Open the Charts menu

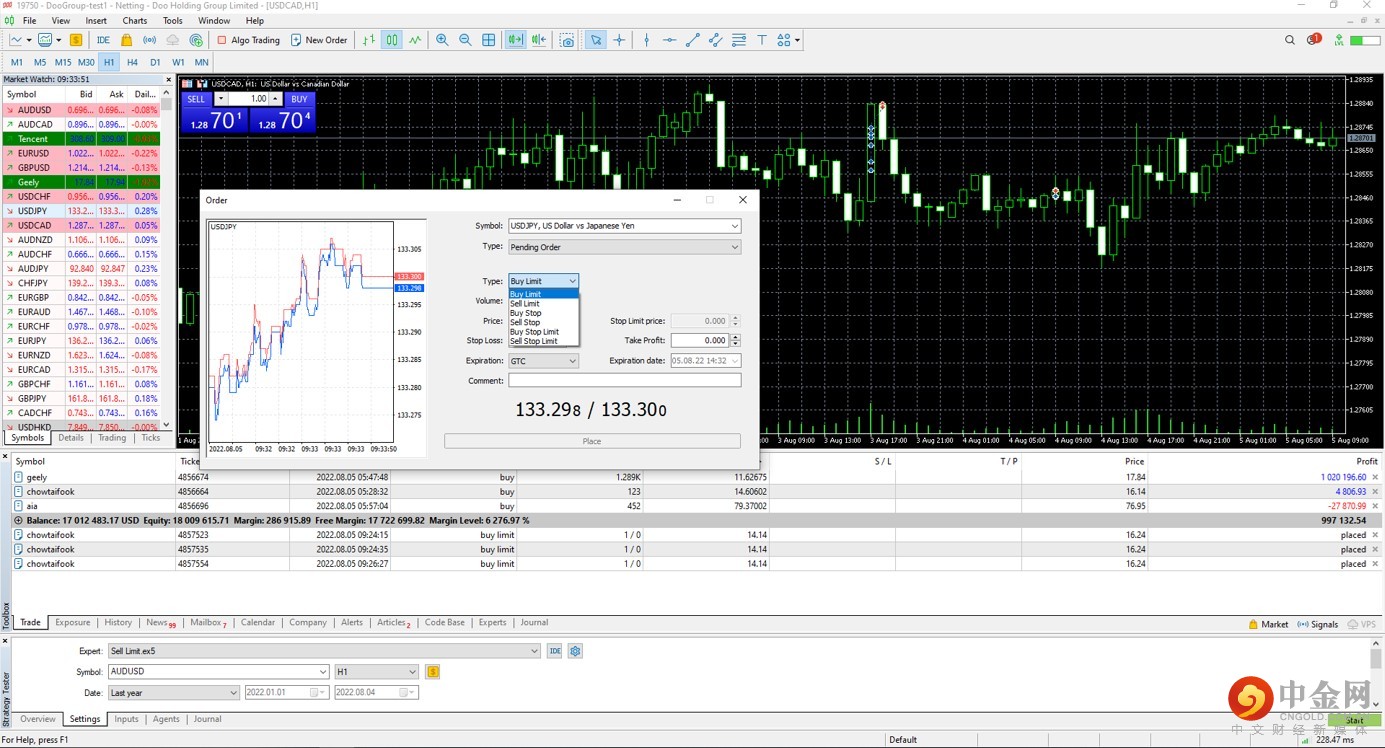(x=135, y=20)
